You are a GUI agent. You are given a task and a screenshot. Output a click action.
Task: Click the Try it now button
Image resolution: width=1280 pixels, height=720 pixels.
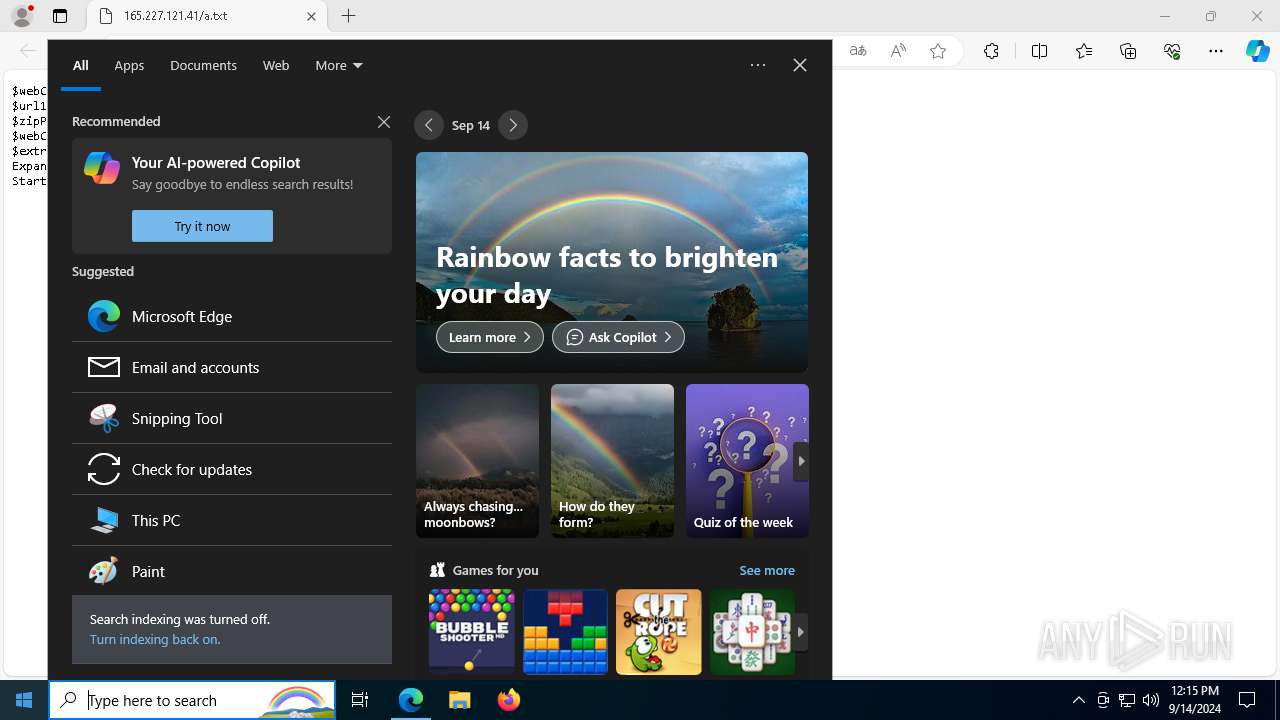(202, 226)
